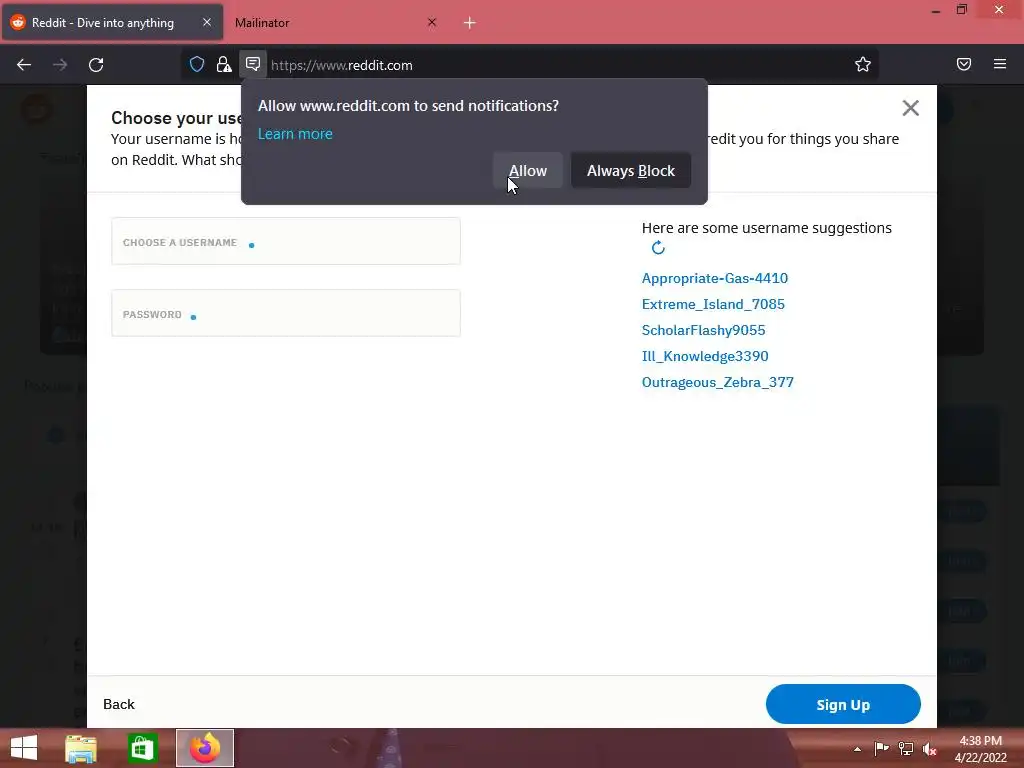
Task: Open the Windows Start menu
Action: click(24, 748)
